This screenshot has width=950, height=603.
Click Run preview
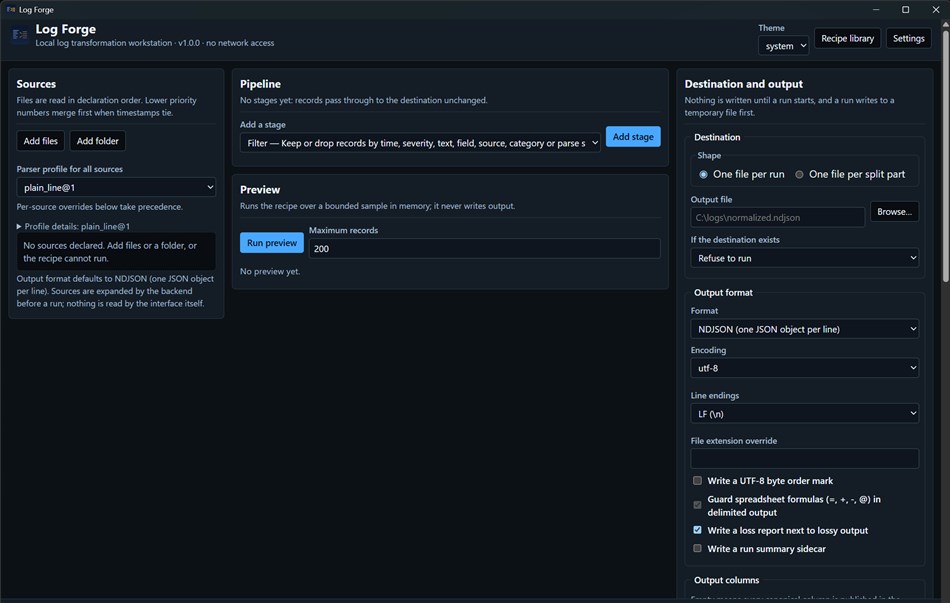click(x=271, y=242)
